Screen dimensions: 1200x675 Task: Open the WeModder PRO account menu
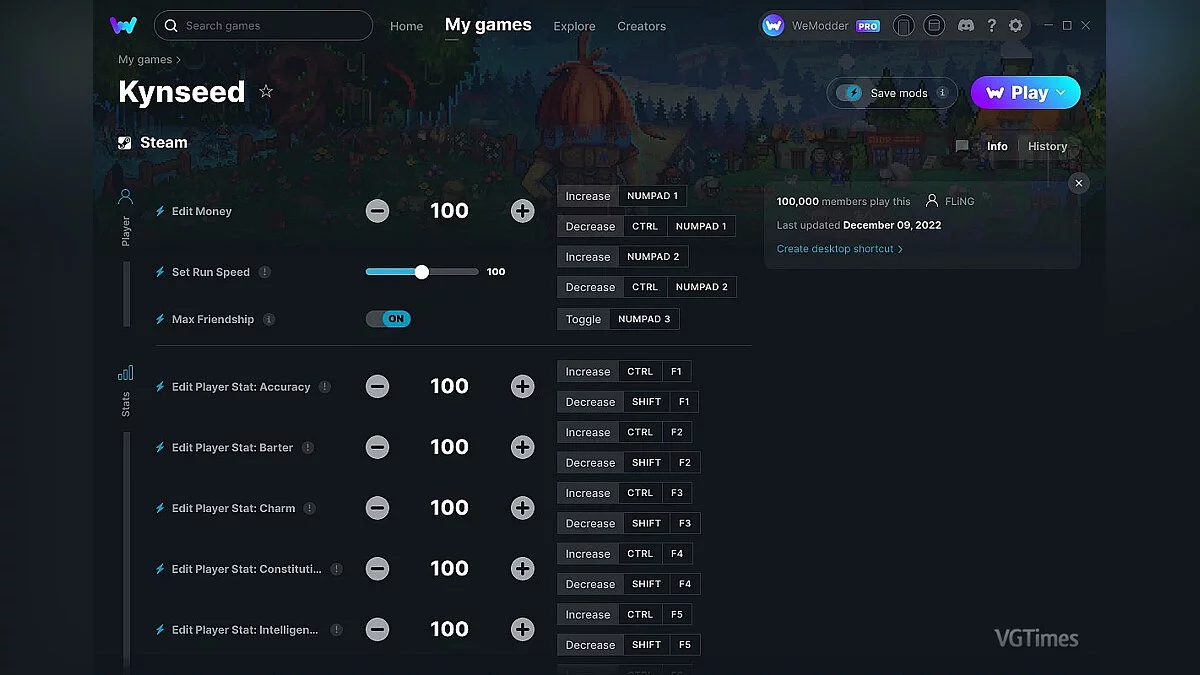[x=822, y=25]
